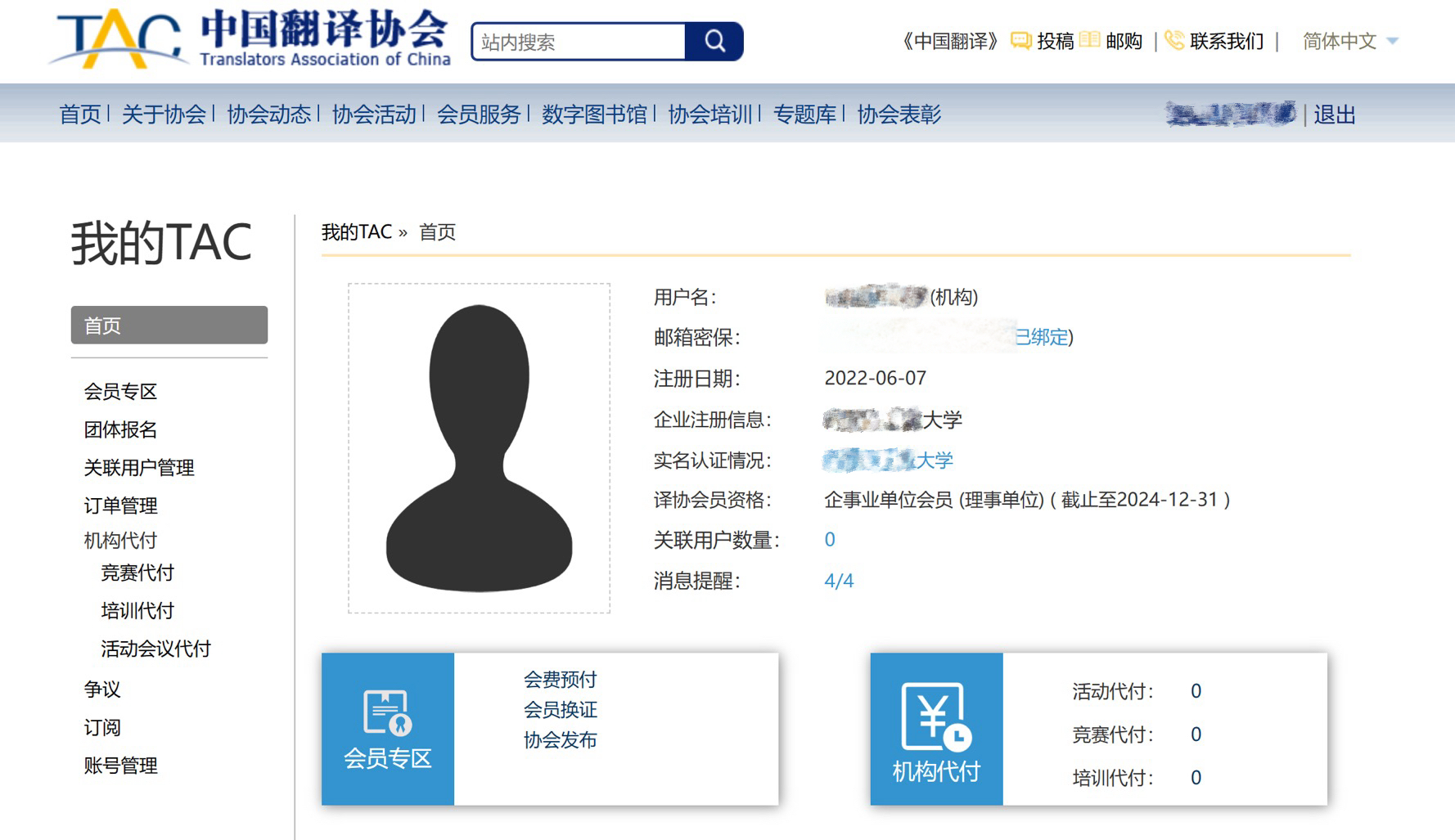Open 会员服务 in the navigation bar
This screenshot has width=1455, height=840.
point(479,115)
